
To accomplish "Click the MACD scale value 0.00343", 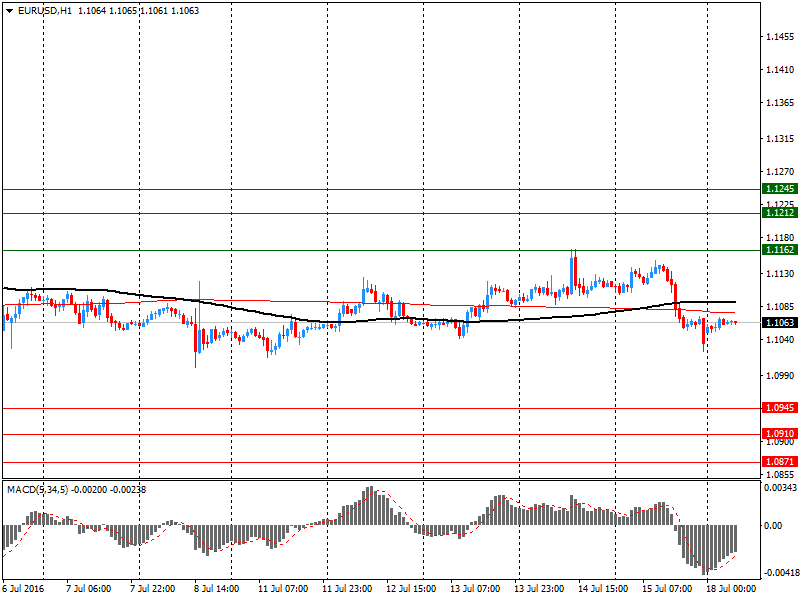I will pyautogui.click(x=780, y=488).
